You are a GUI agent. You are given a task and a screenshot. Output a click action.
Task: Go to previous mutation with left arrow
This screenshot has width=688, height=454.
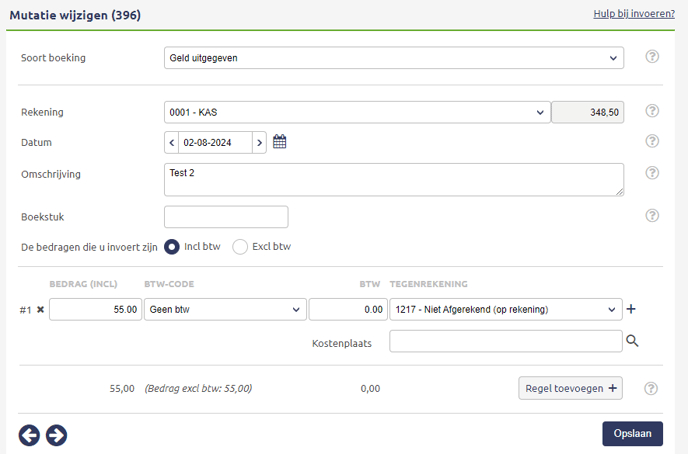30,434
